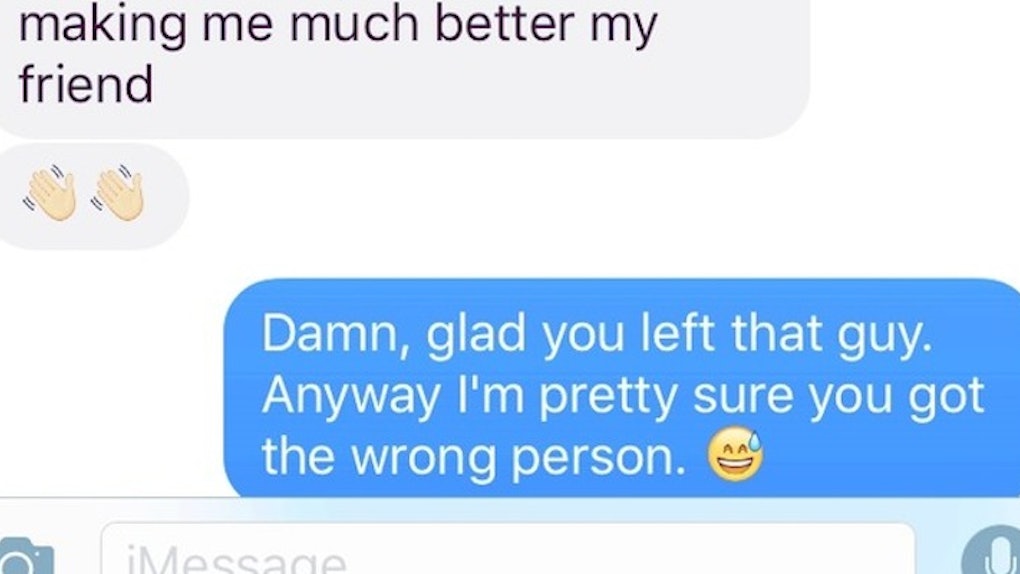The height and width of the screenshot is (574, 1020).
Task: Tap empty white space between message bubbles
Action: click(520, 208)
